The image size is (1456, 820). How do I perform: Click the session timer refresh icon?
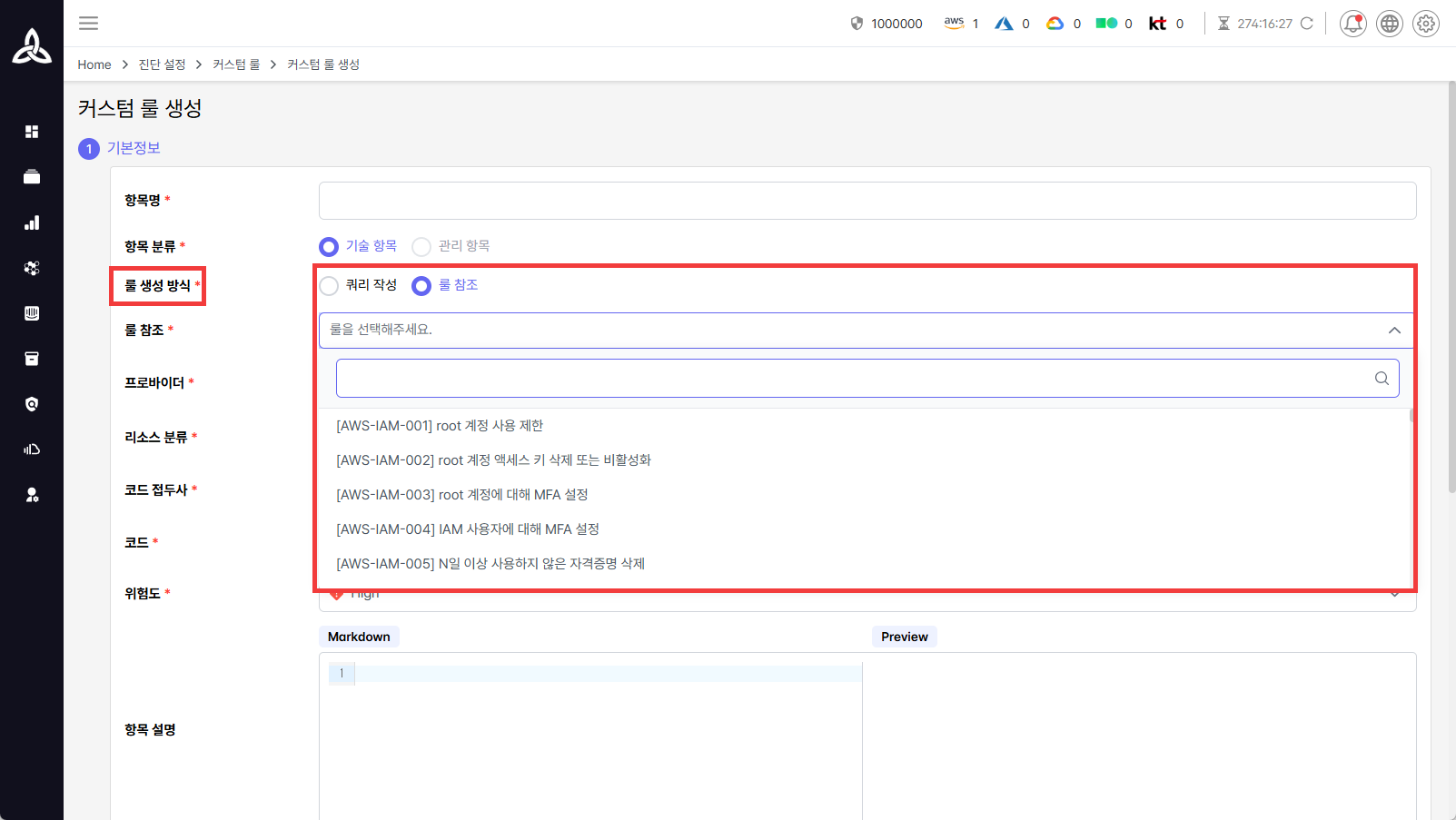point(1306,24)
